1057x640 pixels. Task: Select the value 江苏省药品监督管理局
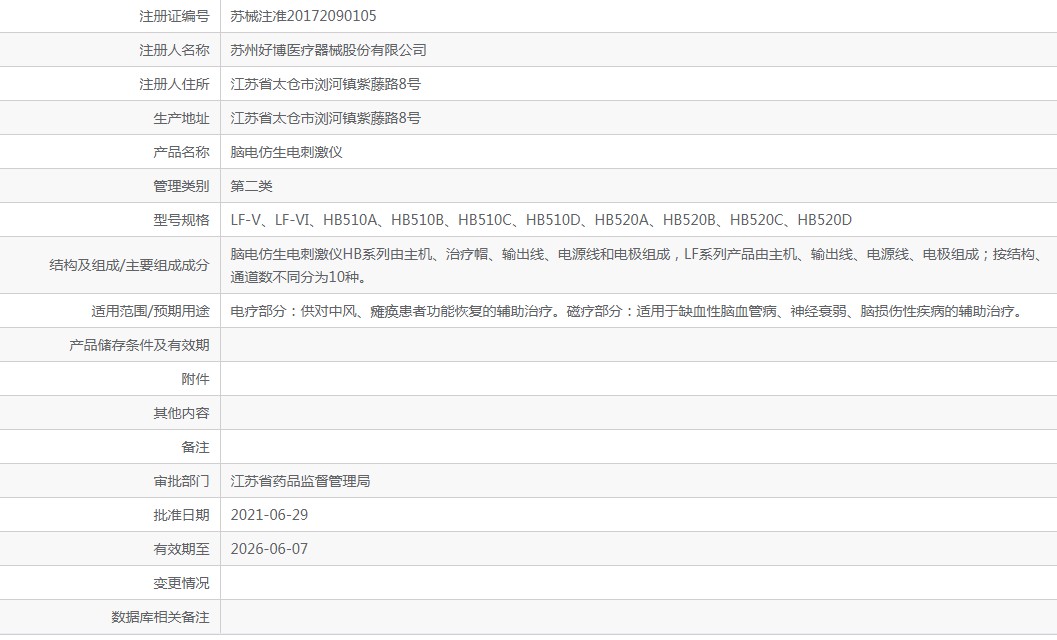[301, 481]
